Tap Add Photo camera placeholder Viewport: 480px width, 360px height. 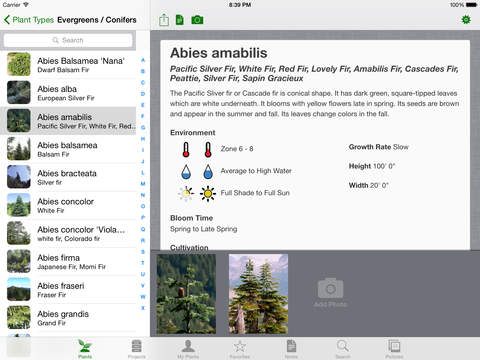pyautogui.click(x=330, y=292)
